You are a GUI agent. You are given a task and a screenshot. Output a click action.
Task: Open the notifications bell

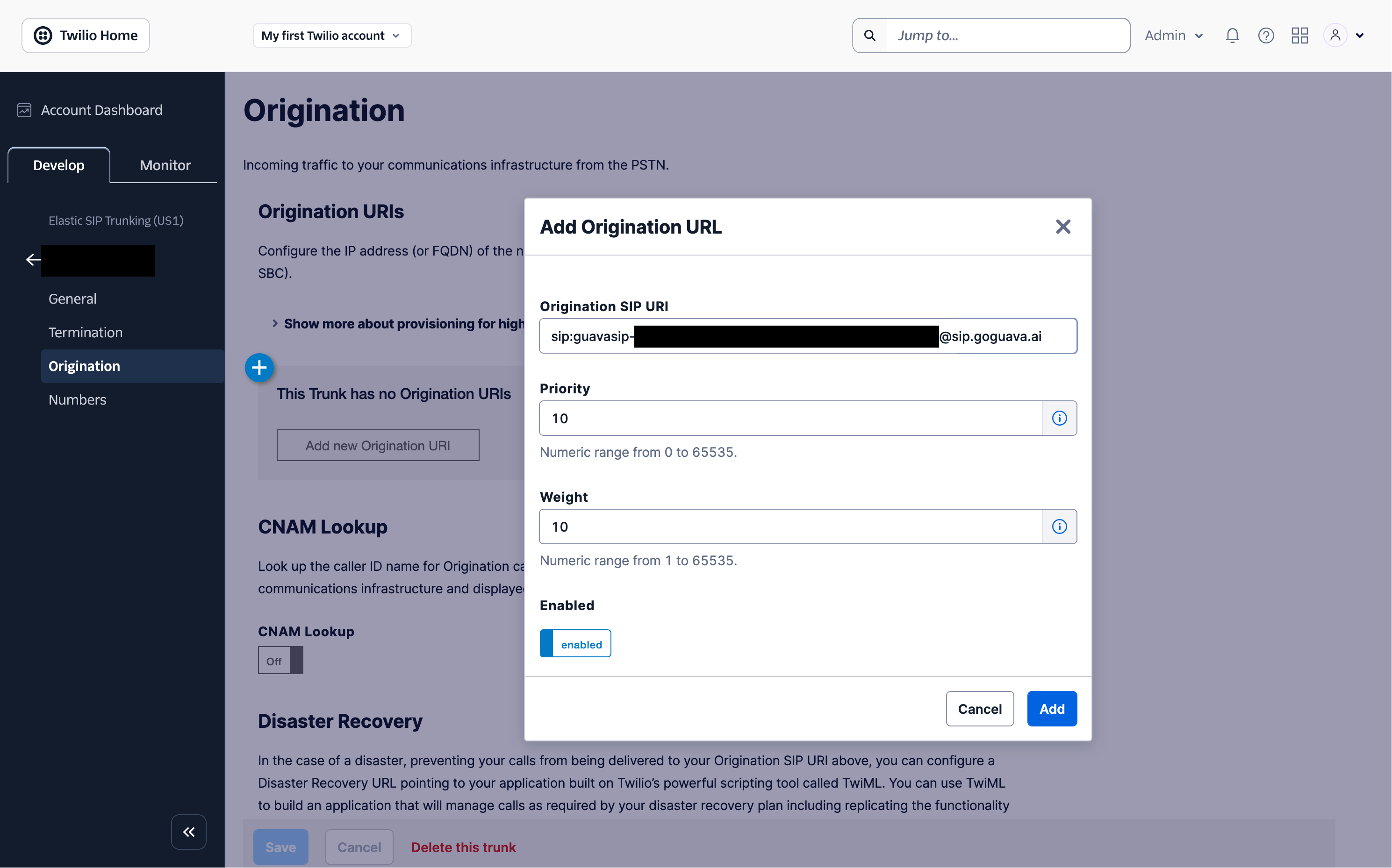coord(1232,36)
